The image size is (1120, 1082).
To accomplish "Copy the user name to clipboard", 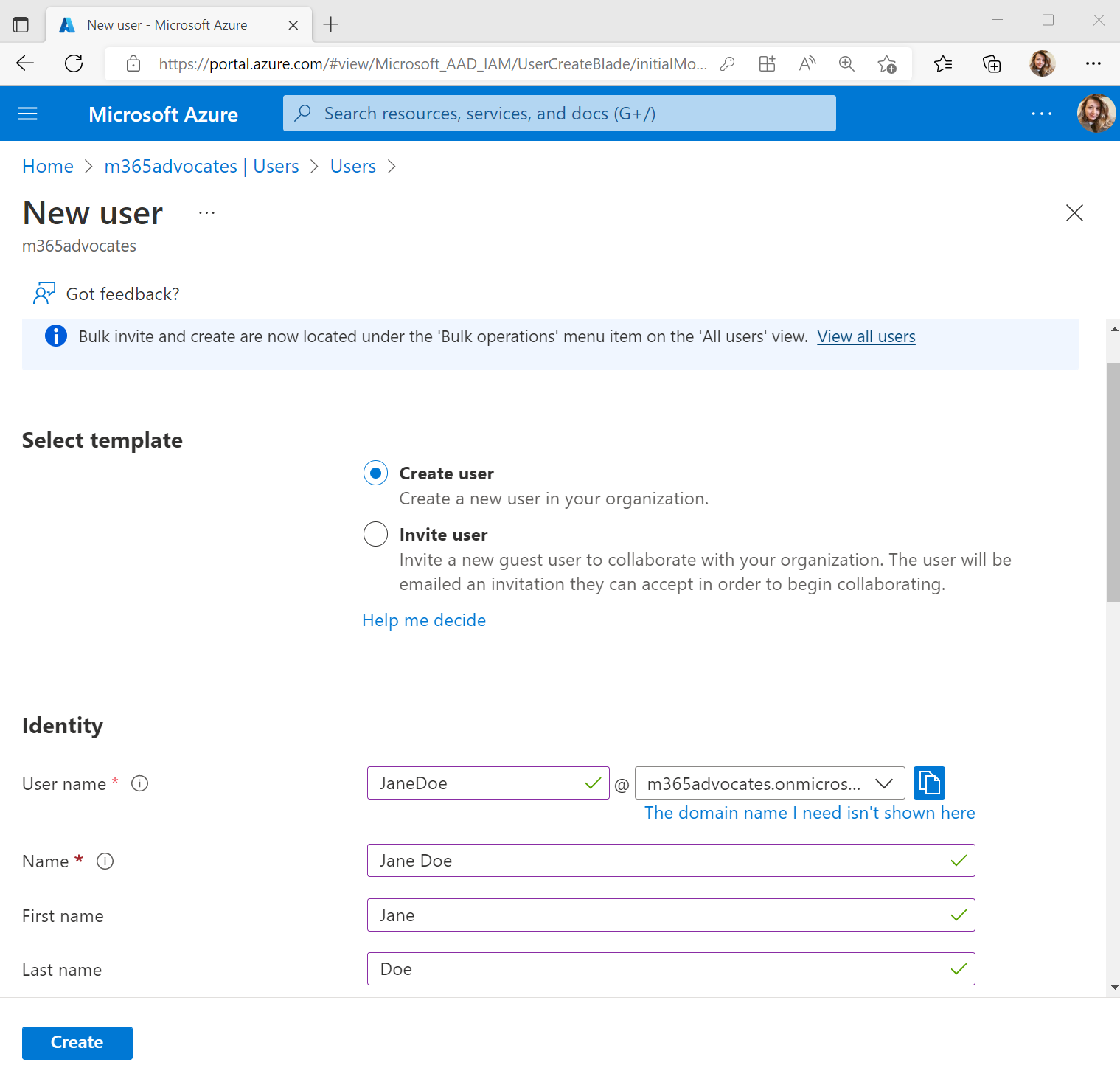I will (929, 783).
